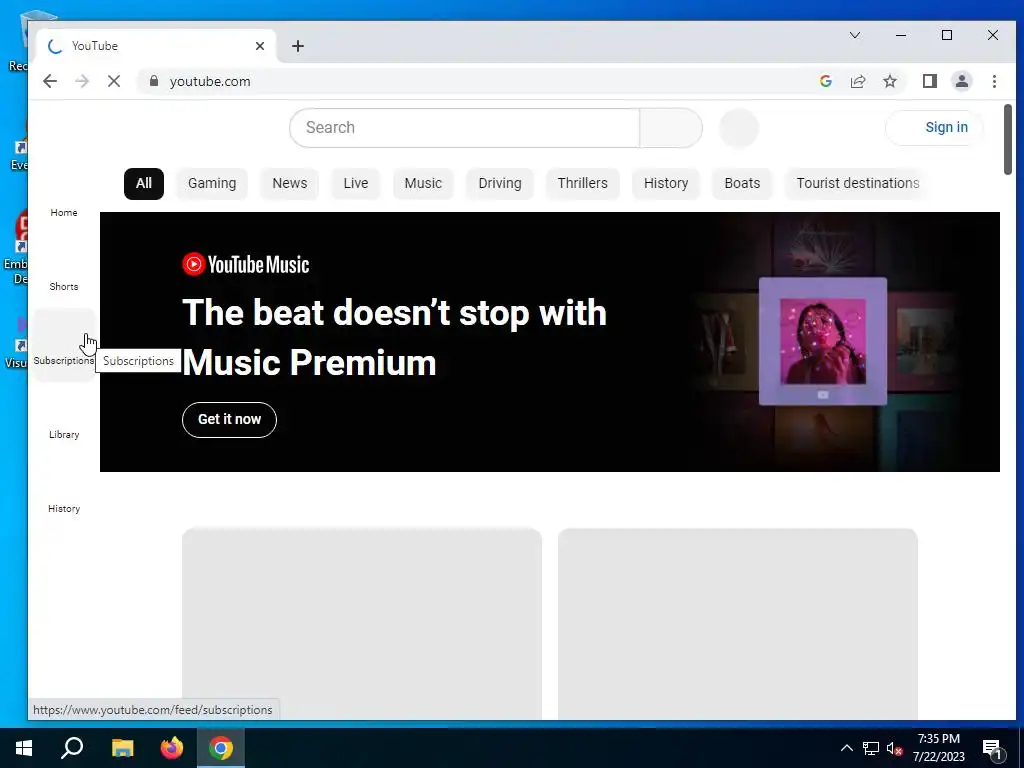Stop loading the page with X icon
Image resolution: width=1024 pixels, height=768 pixels.
coord(114,81)
